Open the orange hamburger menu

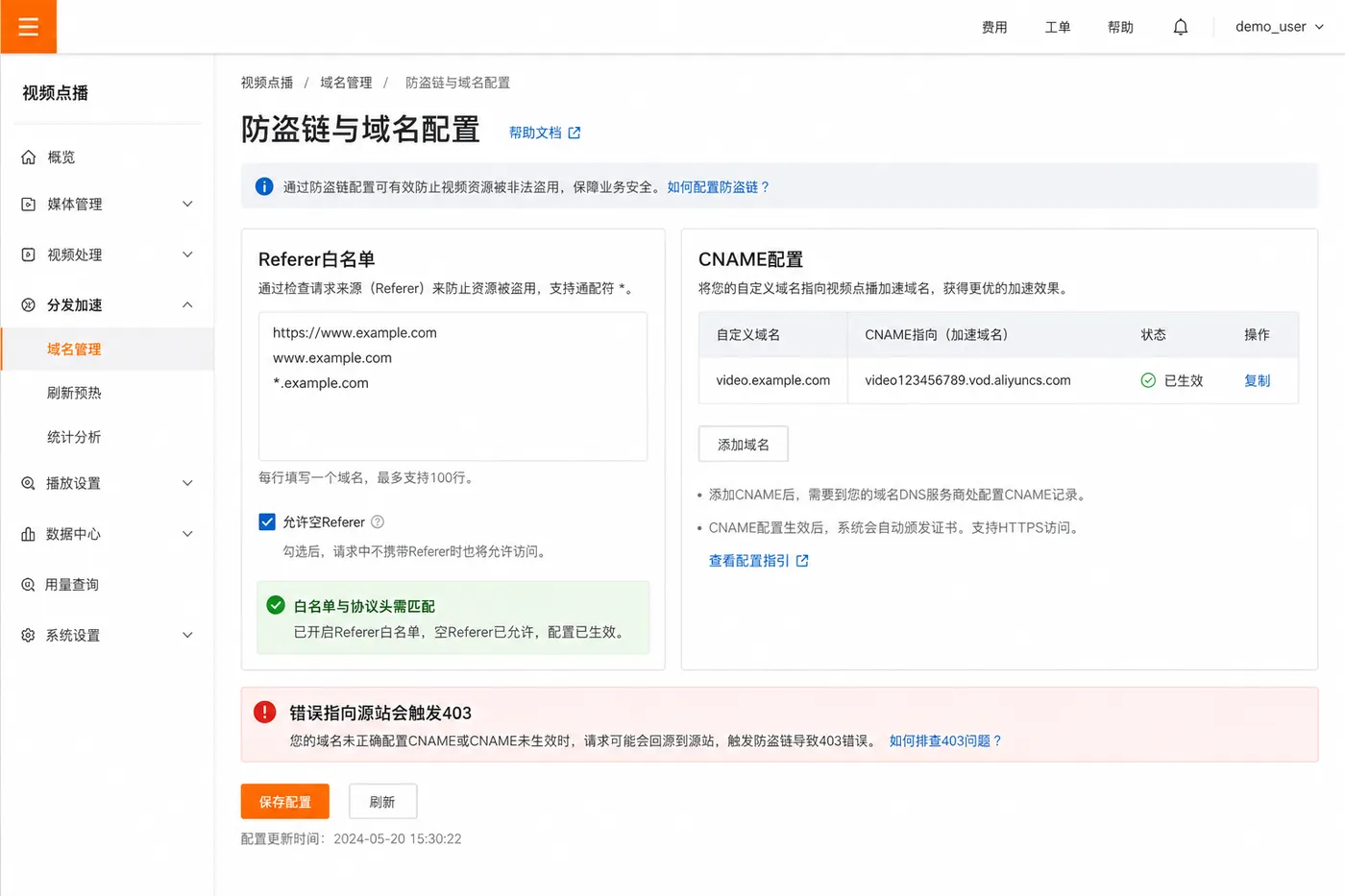click(28, 27)
